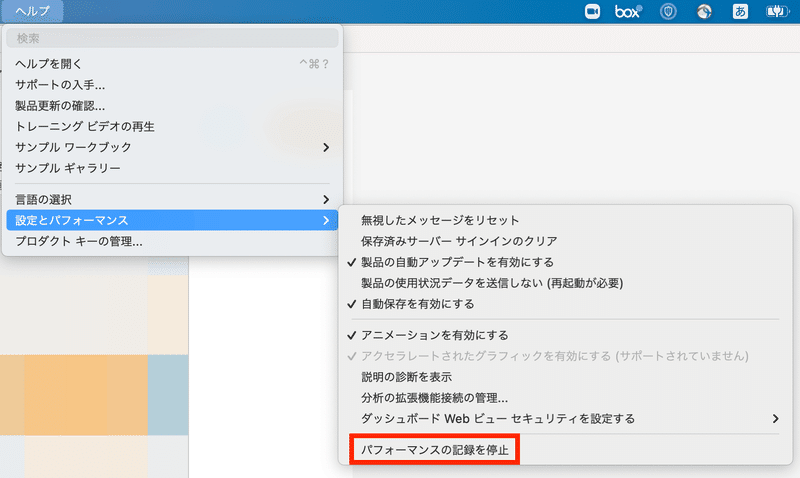
Task: Choose サポートの入手... menu item
Action: point(172,85)
